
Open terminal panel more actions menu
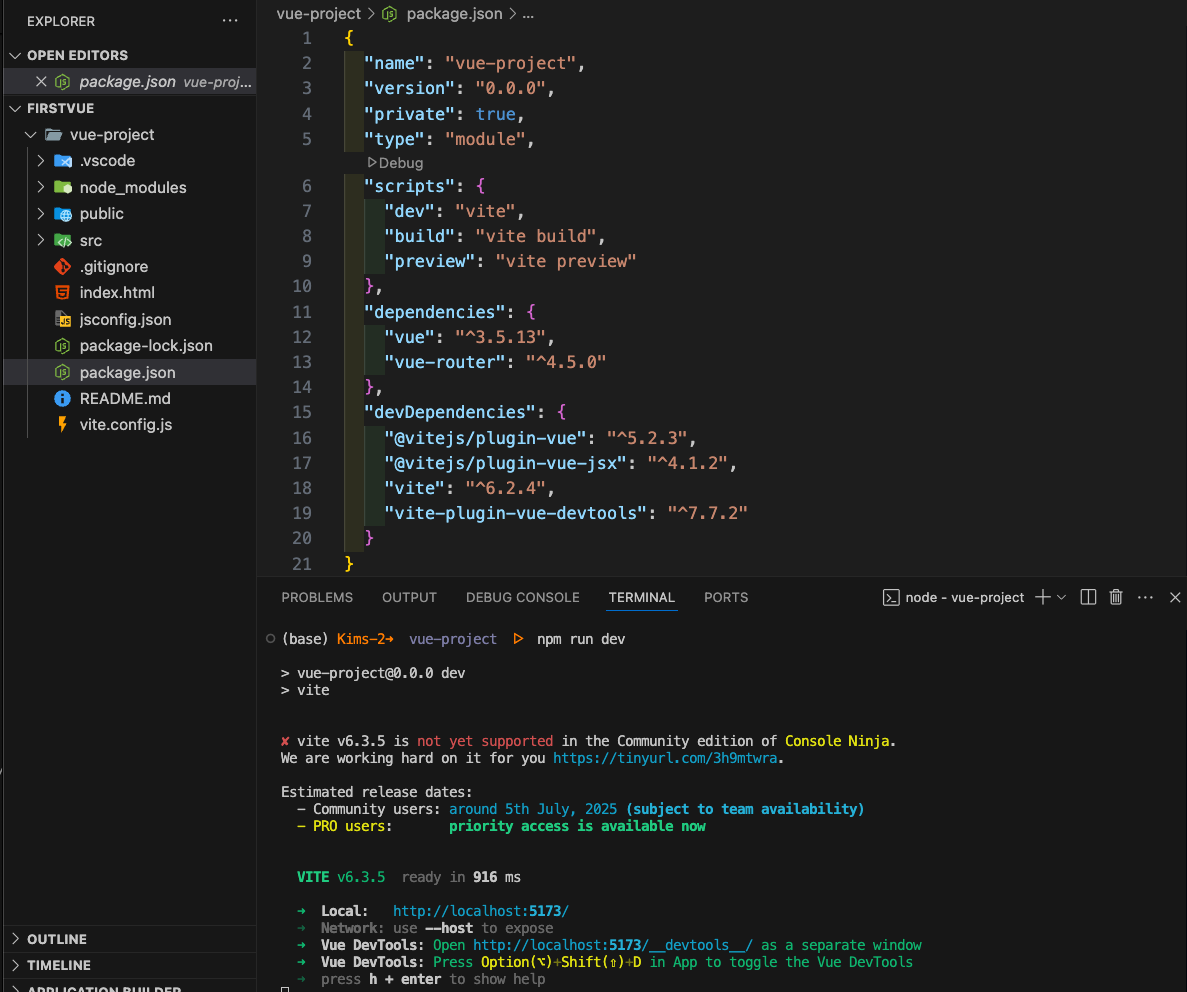pyautogui.click(x=1145, y=597)
